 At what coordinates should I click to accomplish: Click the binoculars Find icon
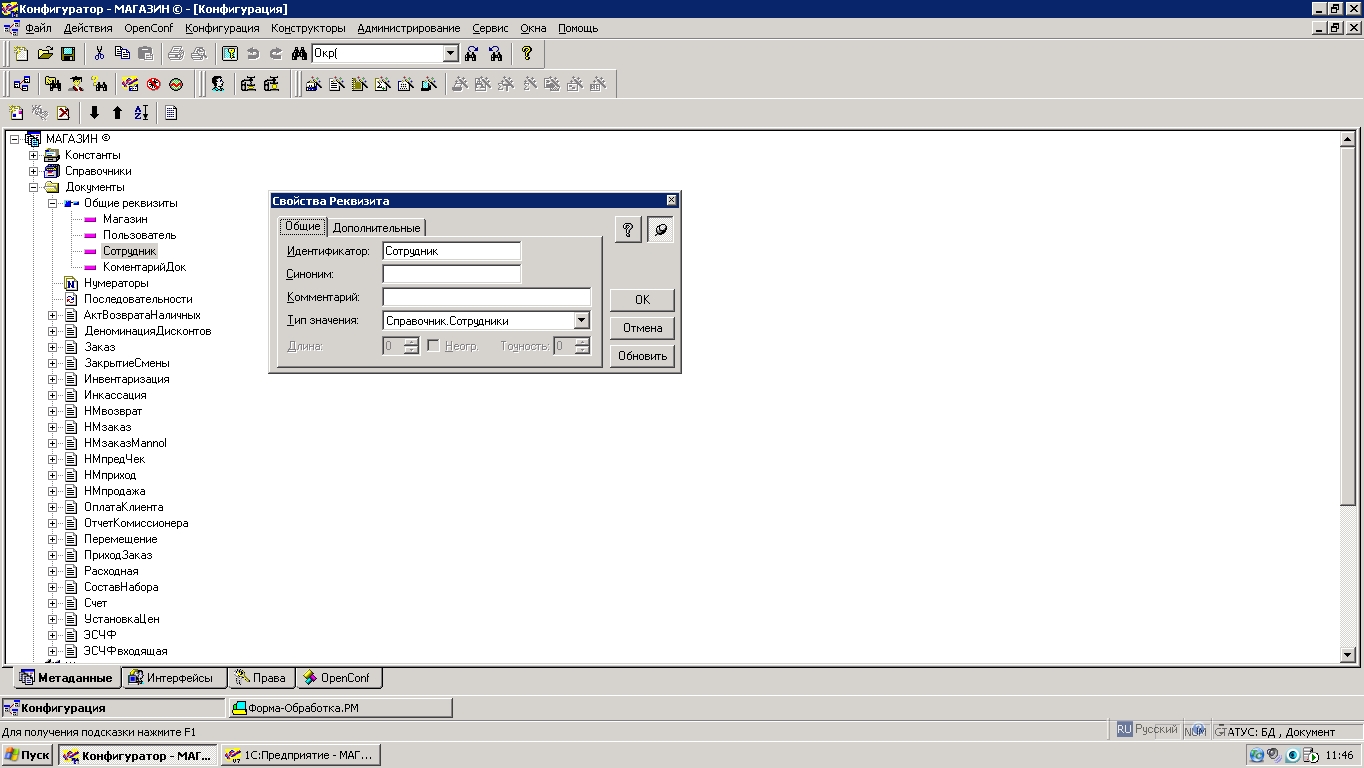tap(299, 54)
